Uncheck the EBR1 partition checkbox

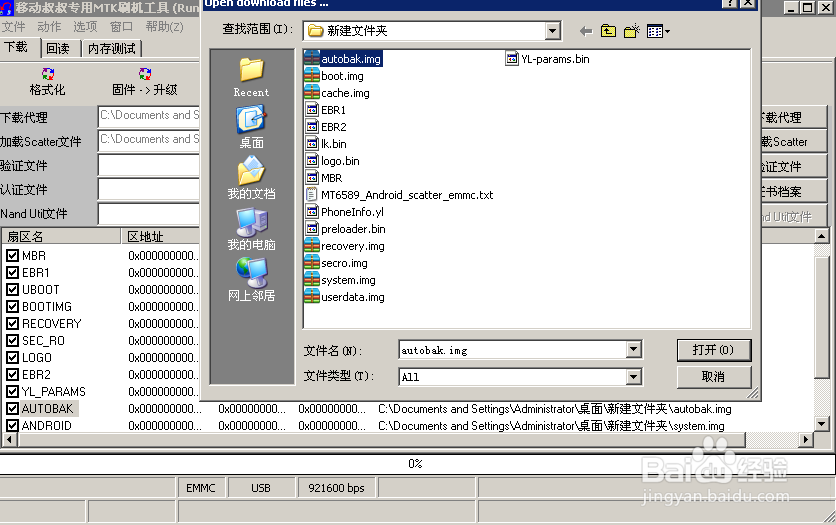[x=12, y=272]
